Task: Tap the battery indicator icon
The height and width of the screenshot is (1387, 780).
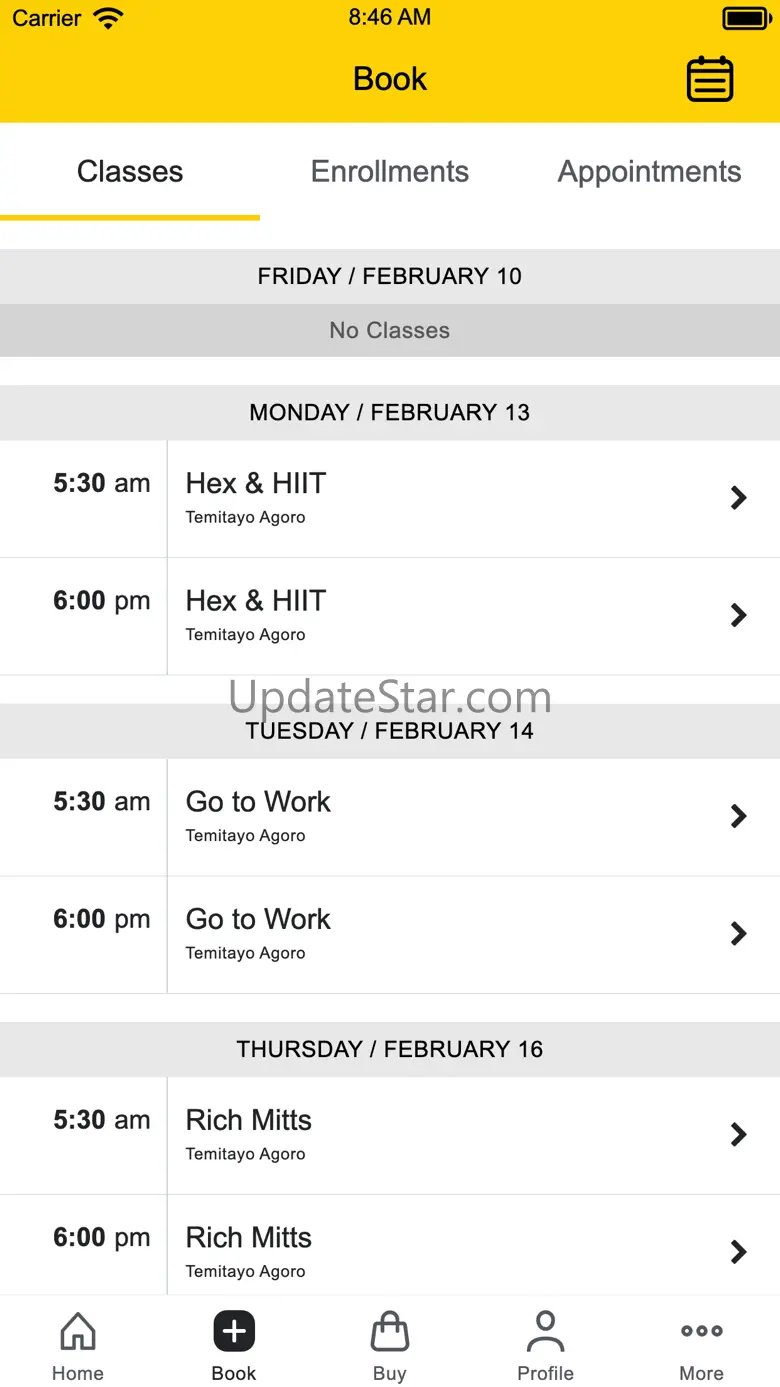Action: pos(746,18)
